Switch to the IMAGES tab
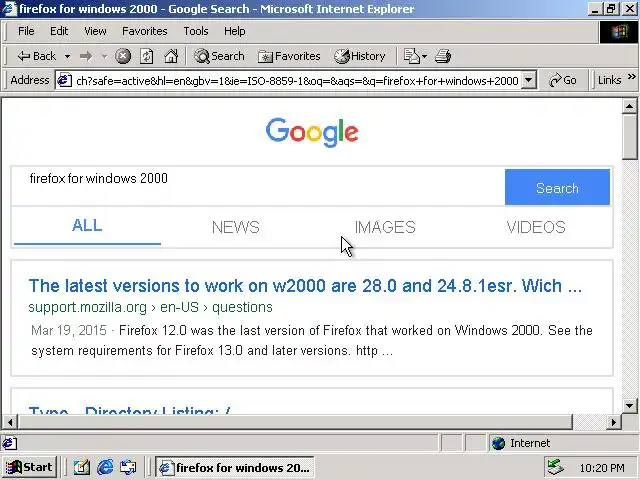 385,227
